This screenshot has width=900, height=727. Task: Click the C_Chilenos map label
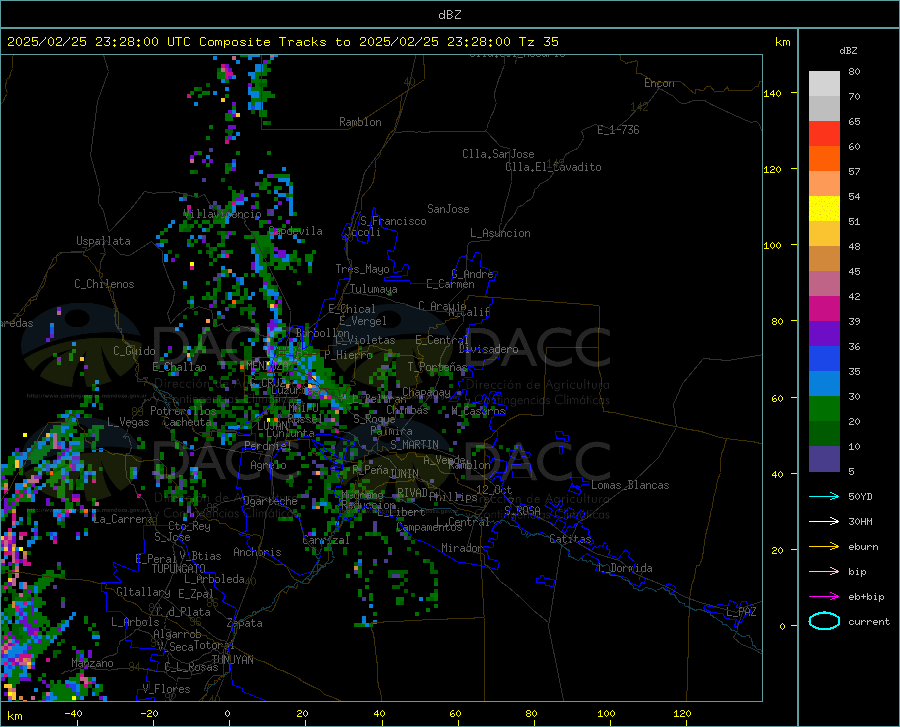(x=104, y=284)
